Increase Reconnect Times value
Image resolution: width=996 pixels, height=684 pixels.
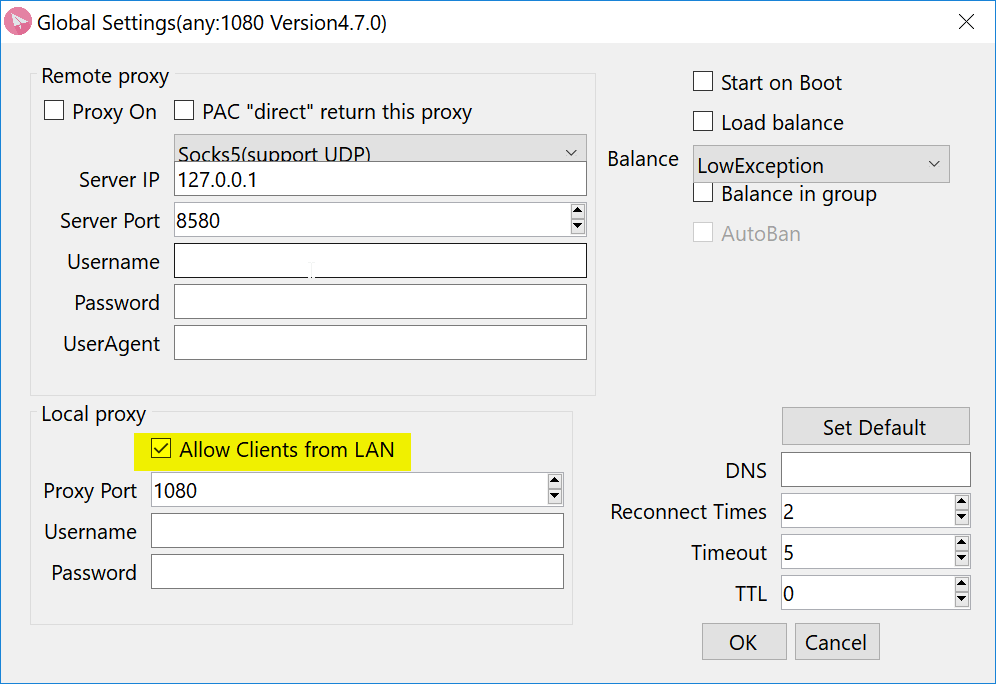961,504
